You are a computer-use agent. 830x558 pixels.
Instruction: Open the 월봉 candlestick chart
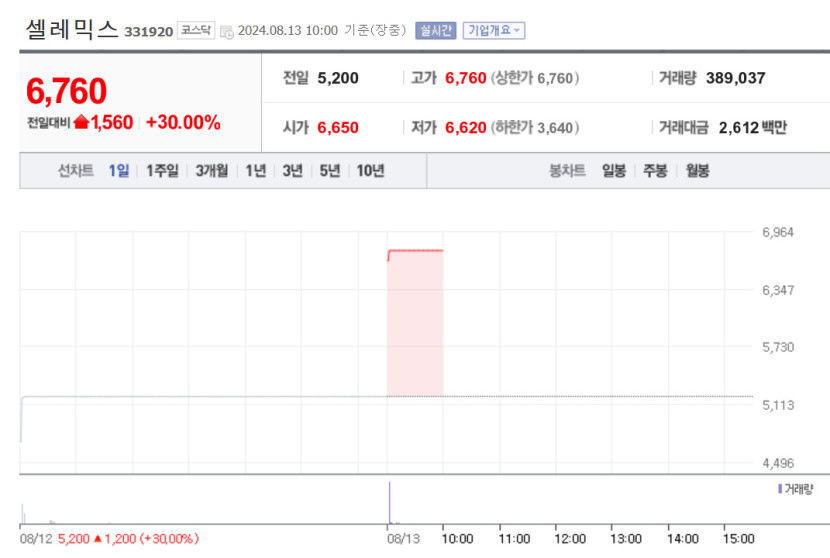(697, 170)
